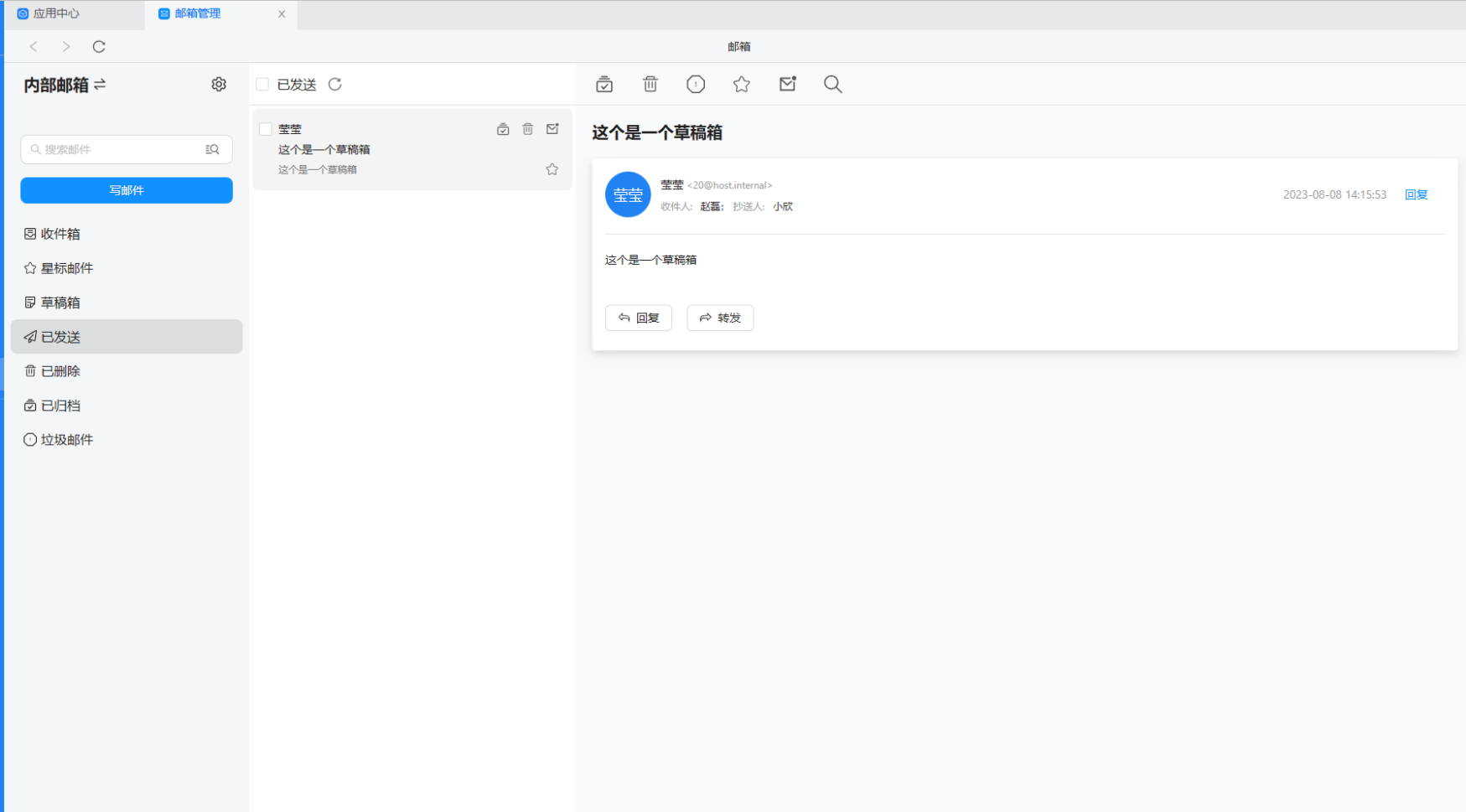Tick the select-all checkbox beside 已发送
The width and height of the screenshot is (1466, 812).
[x=262, y=85]
